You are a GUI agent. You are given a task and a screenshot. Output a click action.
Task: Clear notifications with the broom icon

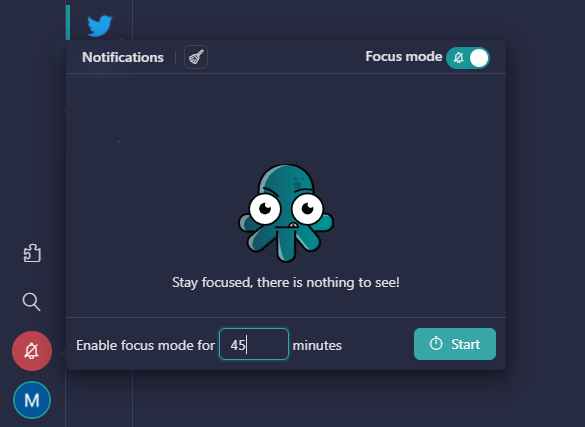point(196,57)
